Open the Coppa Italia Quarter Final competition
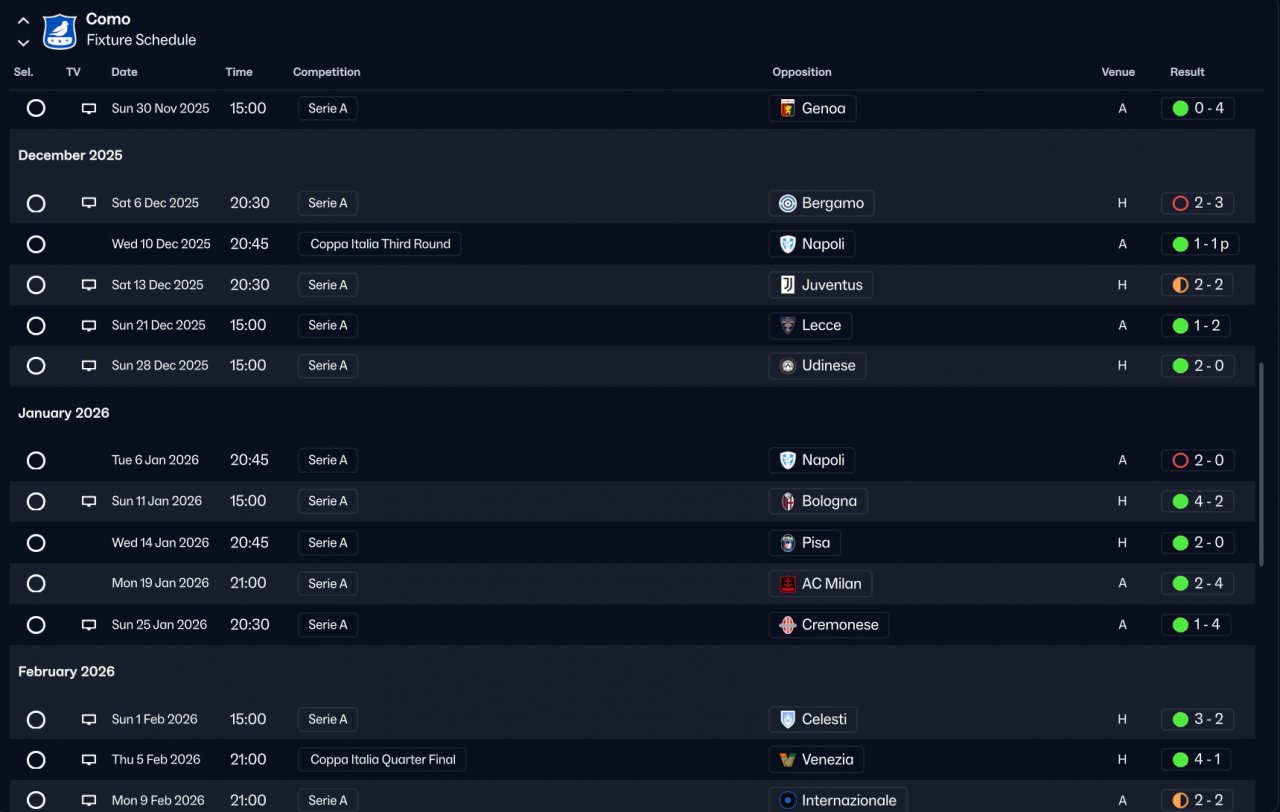1280x812 pixels. (x=383, y=760)
